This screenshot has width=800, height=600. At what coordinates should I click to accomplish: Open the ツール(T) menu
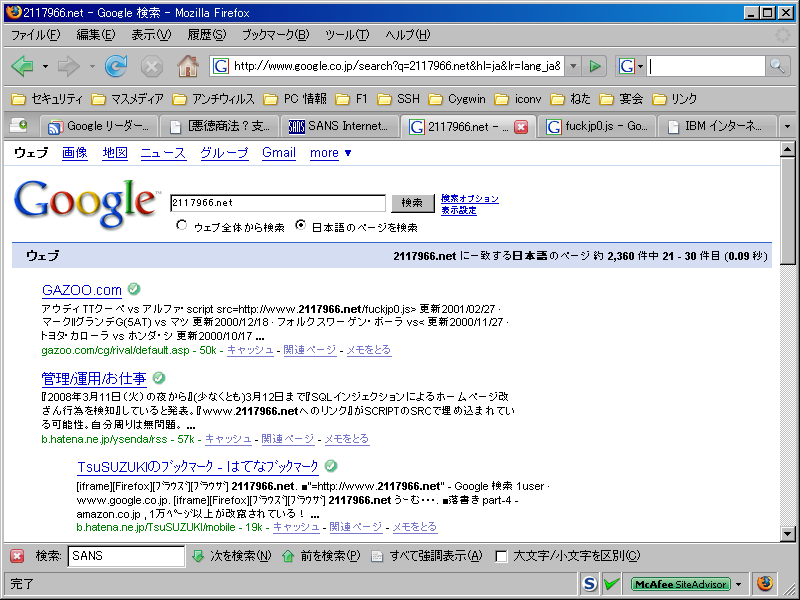347,35
